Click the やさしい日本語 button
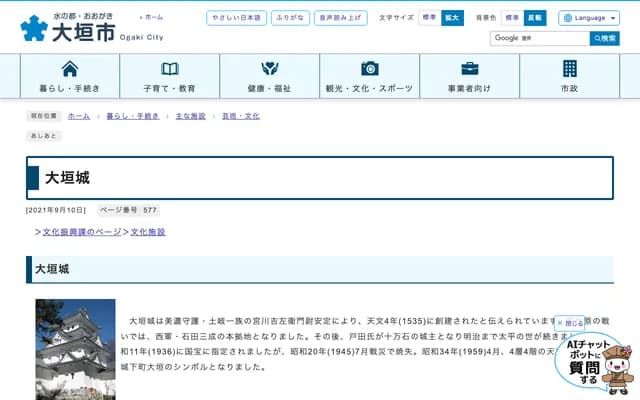 pos(237,18)
